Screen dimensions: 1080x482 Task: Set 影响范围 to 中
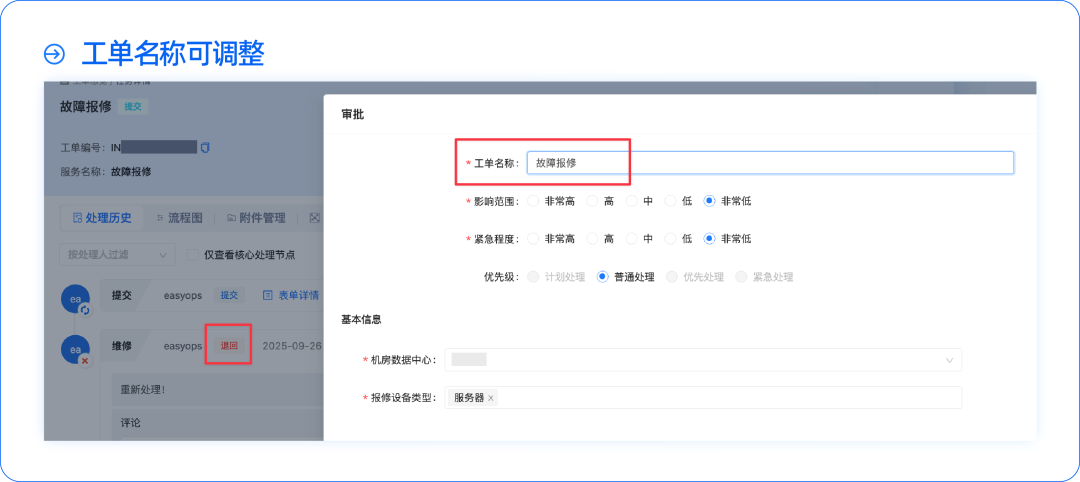click(632, 201)
